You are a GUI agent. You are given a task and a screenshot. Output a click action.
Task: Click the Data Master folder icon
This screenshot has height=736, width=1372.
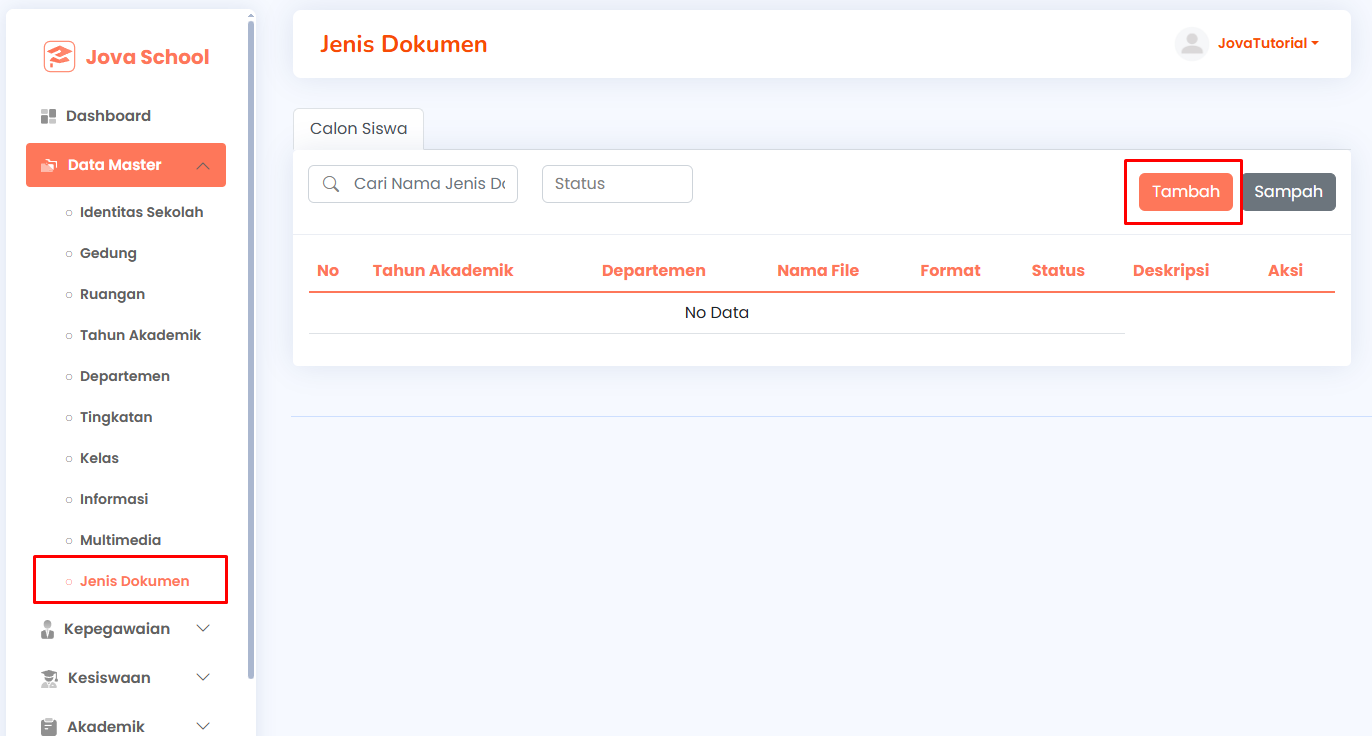(x=48, y=165)
